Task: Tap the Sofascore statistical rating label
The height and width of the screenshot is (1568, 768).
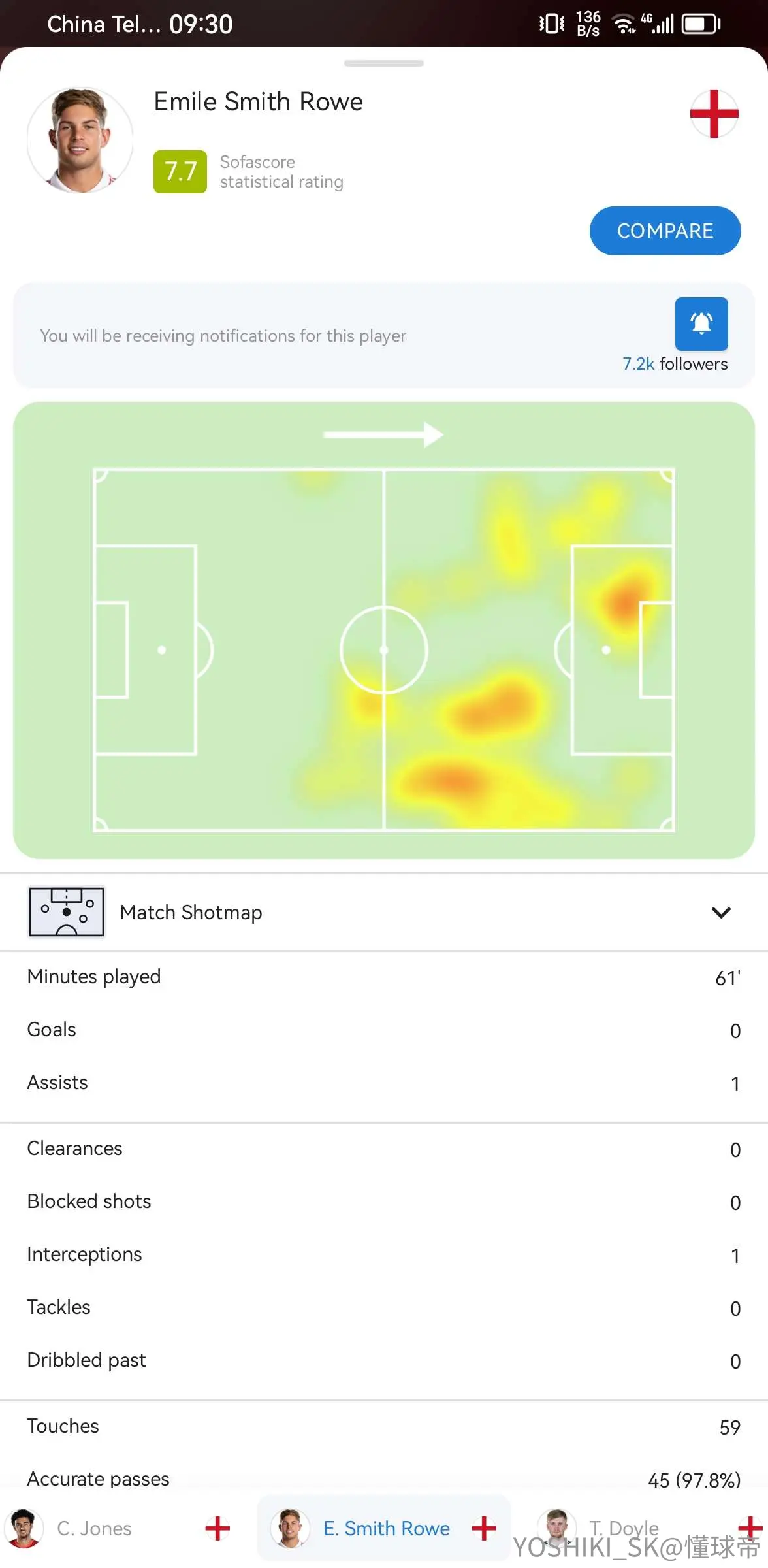Action: (281, 172)
